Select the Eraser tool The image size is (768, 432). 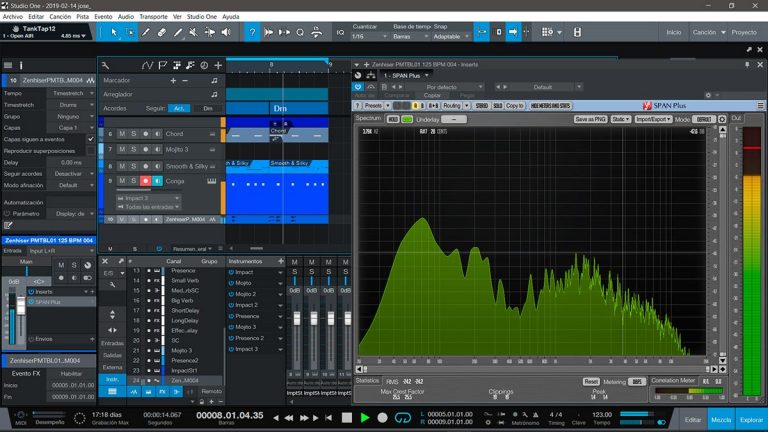(x=162, y=32)
